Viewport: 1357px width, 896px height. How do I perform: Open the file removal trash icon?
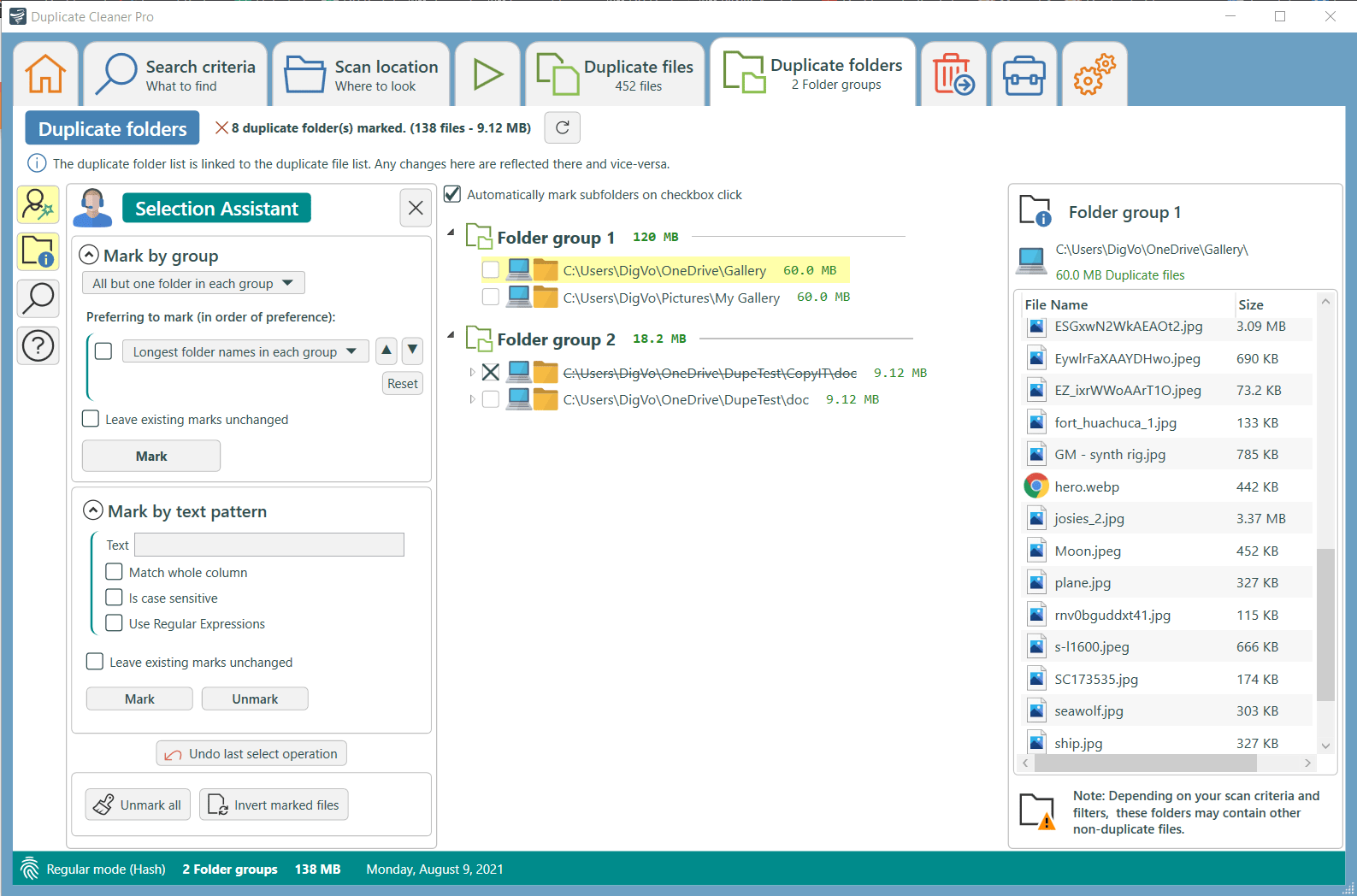click(x=953, y=74)
